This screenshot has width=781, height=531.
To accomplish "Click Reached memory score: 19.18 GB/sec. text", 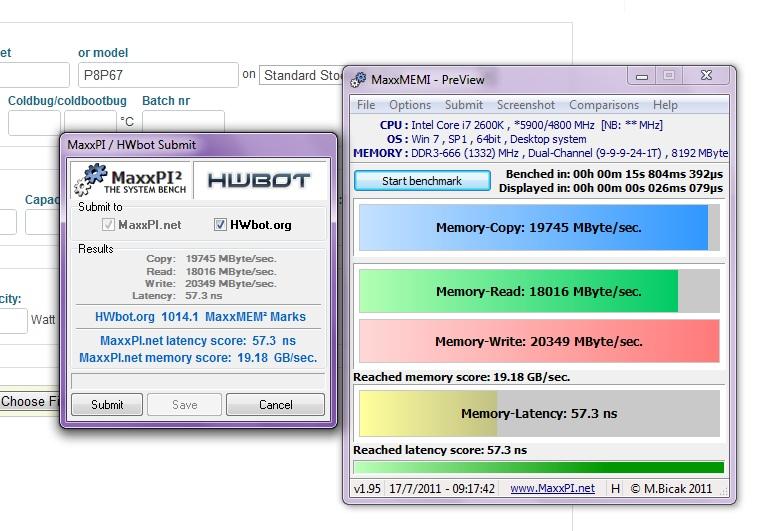I will click(462, 377).
